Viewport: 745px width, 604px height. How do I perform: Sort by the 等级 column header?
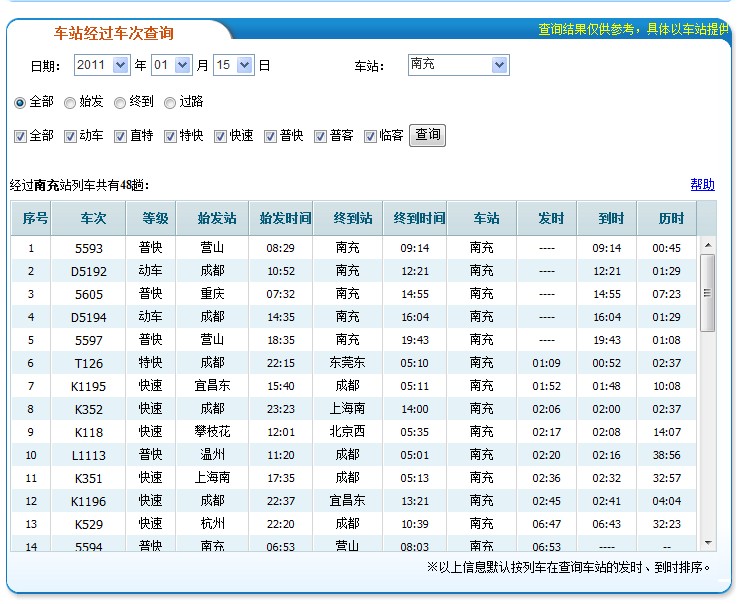(151, 218)
